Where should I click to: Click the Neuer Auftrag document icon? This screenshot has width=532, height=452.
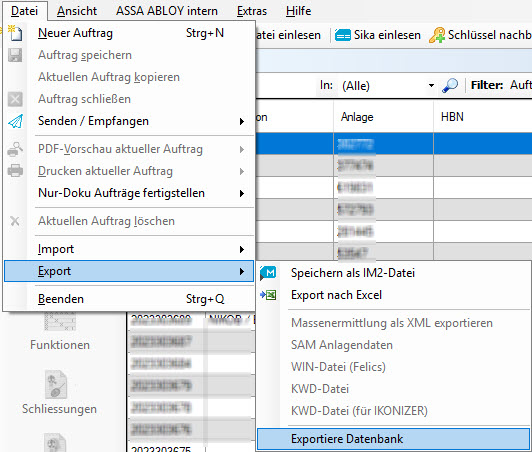pyautogui.click(x=15, y=33)
